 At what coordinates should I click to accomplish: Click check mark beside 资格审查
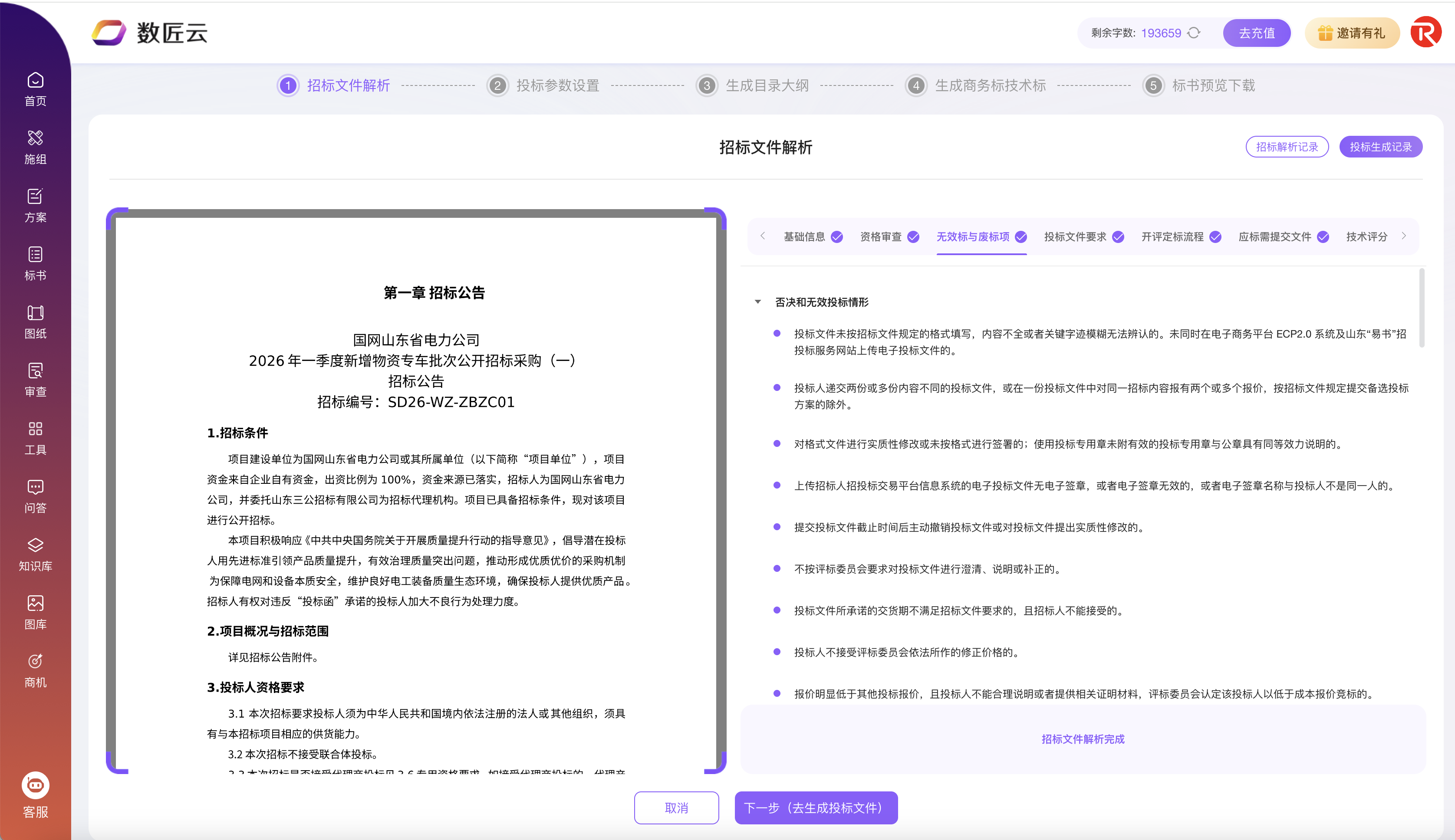913,237
